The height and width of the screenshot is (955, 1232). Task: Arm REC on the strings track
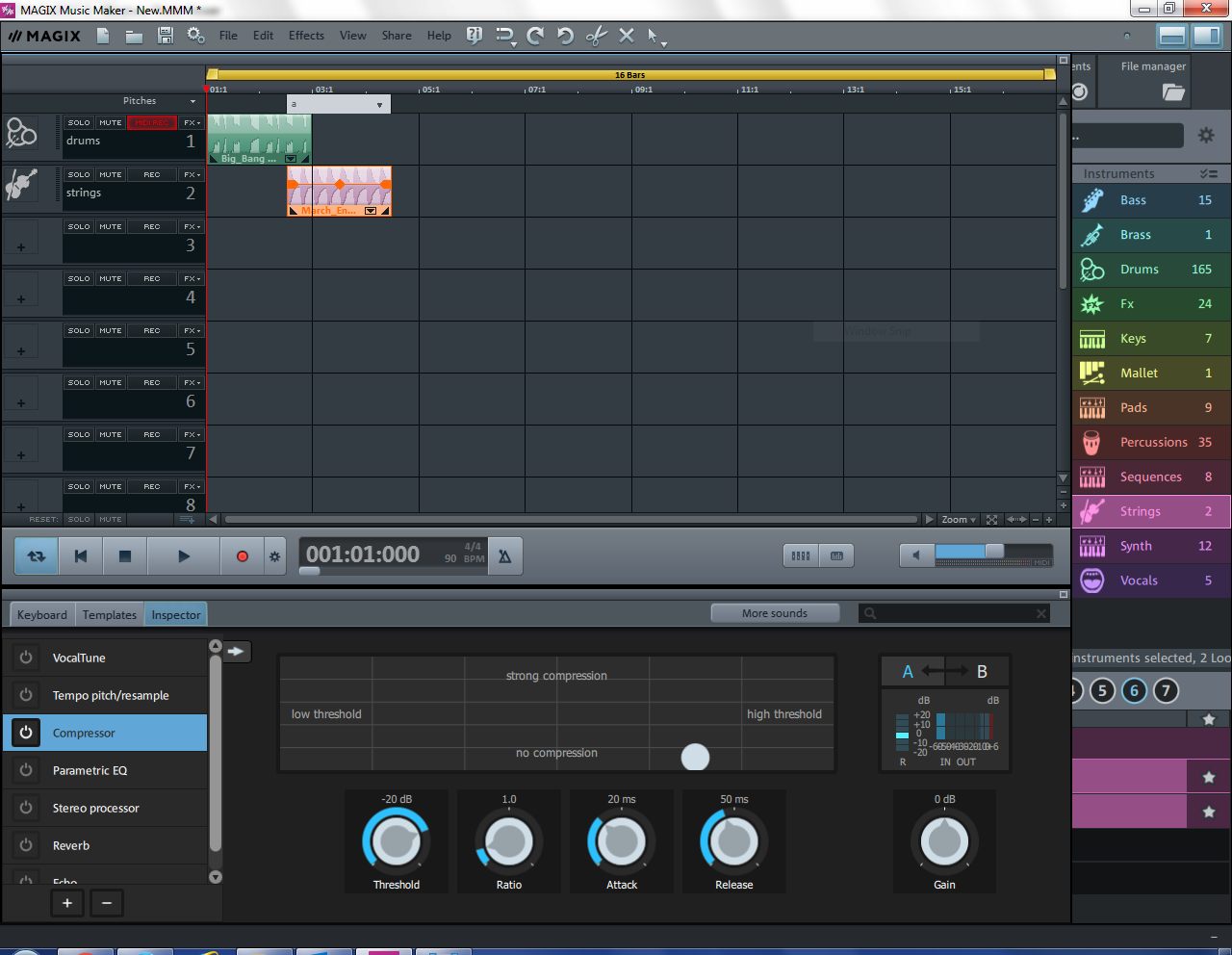coord(152,175)
